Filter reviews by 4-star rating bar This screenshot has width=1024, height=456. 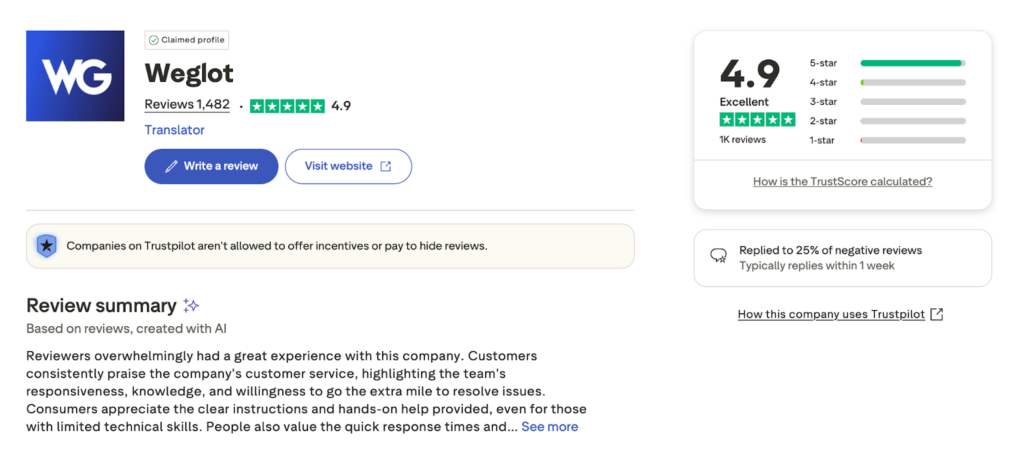(912, 82)
